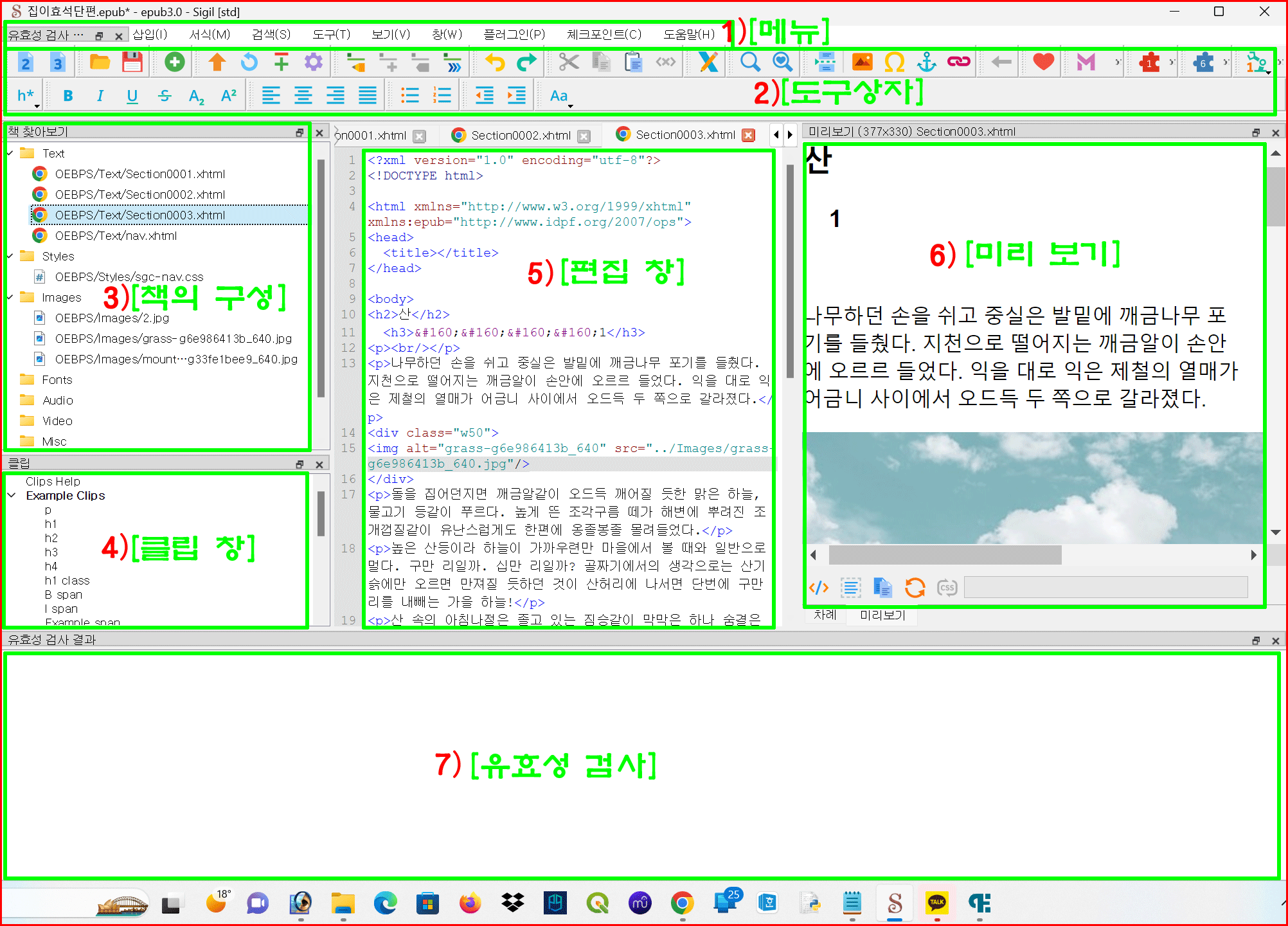Switch to Section0002.xhtml tab
This screenshot has height=926, width=1288.
[520, 136]
